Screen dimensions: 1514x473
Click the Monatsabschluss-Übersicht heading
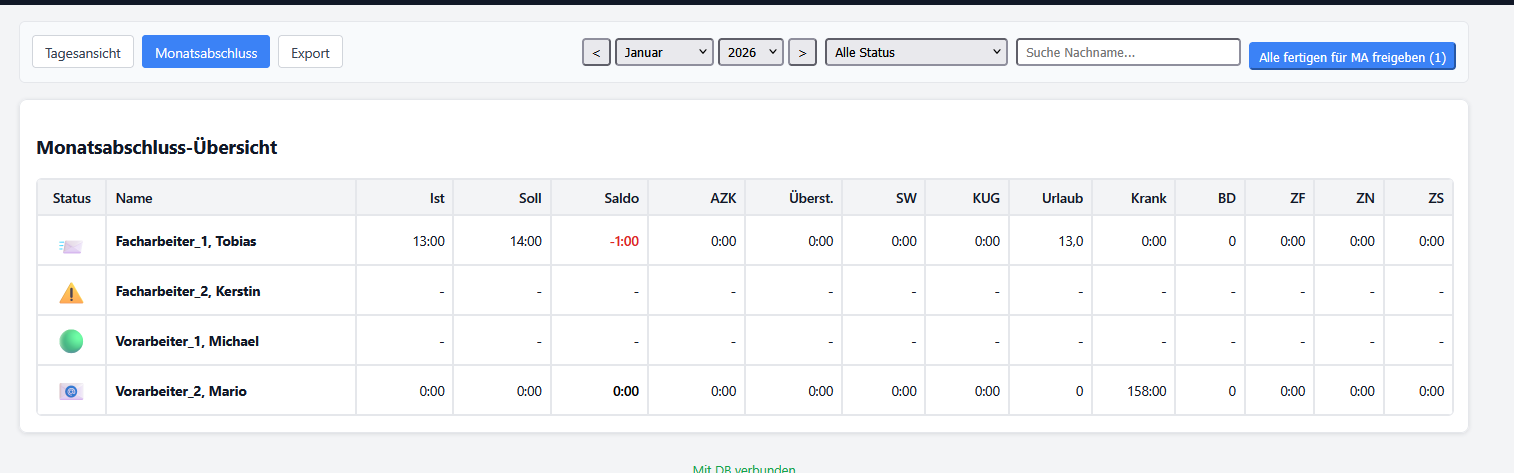(x=157, y=147)
